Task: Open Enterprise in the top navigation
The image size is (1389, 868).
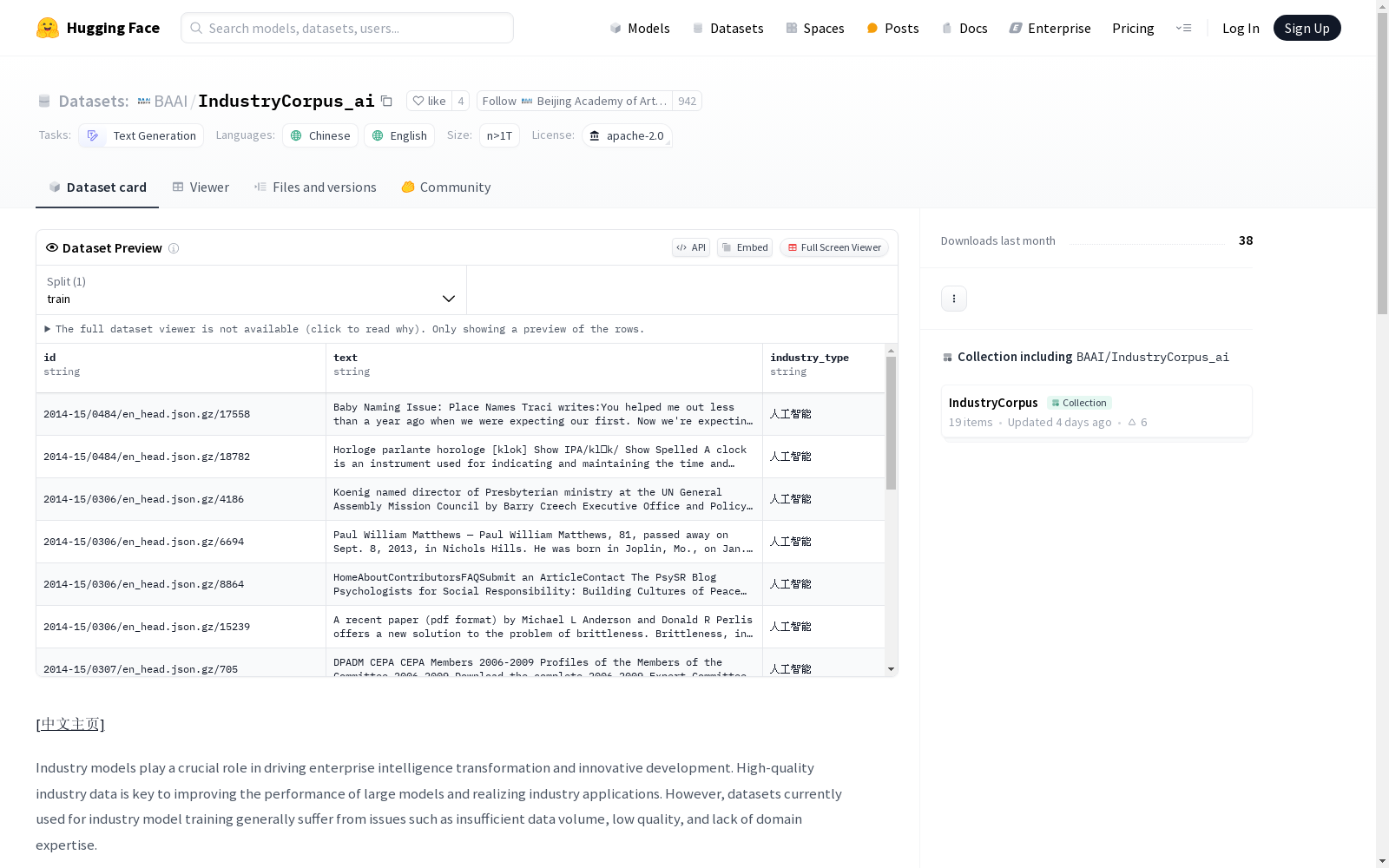Action: tap(1050, 28)
